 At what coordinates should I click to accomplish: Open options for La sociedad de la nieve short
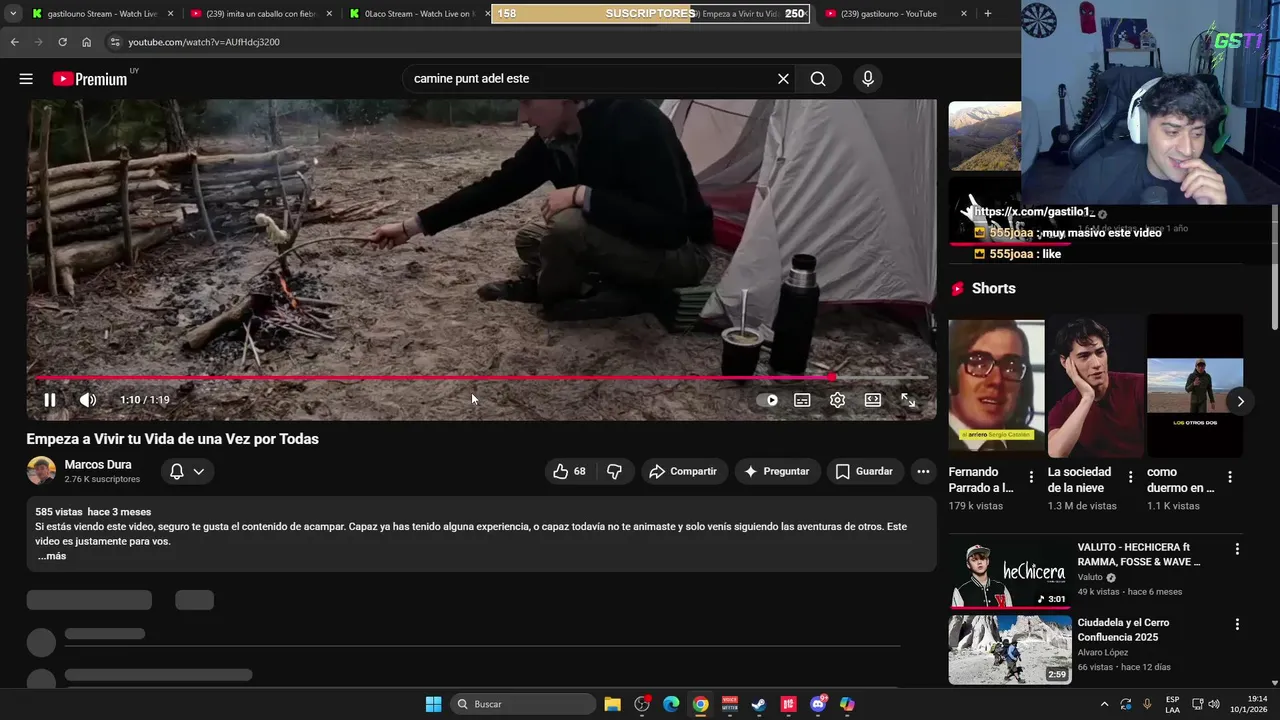click(x=1131, y=477)
